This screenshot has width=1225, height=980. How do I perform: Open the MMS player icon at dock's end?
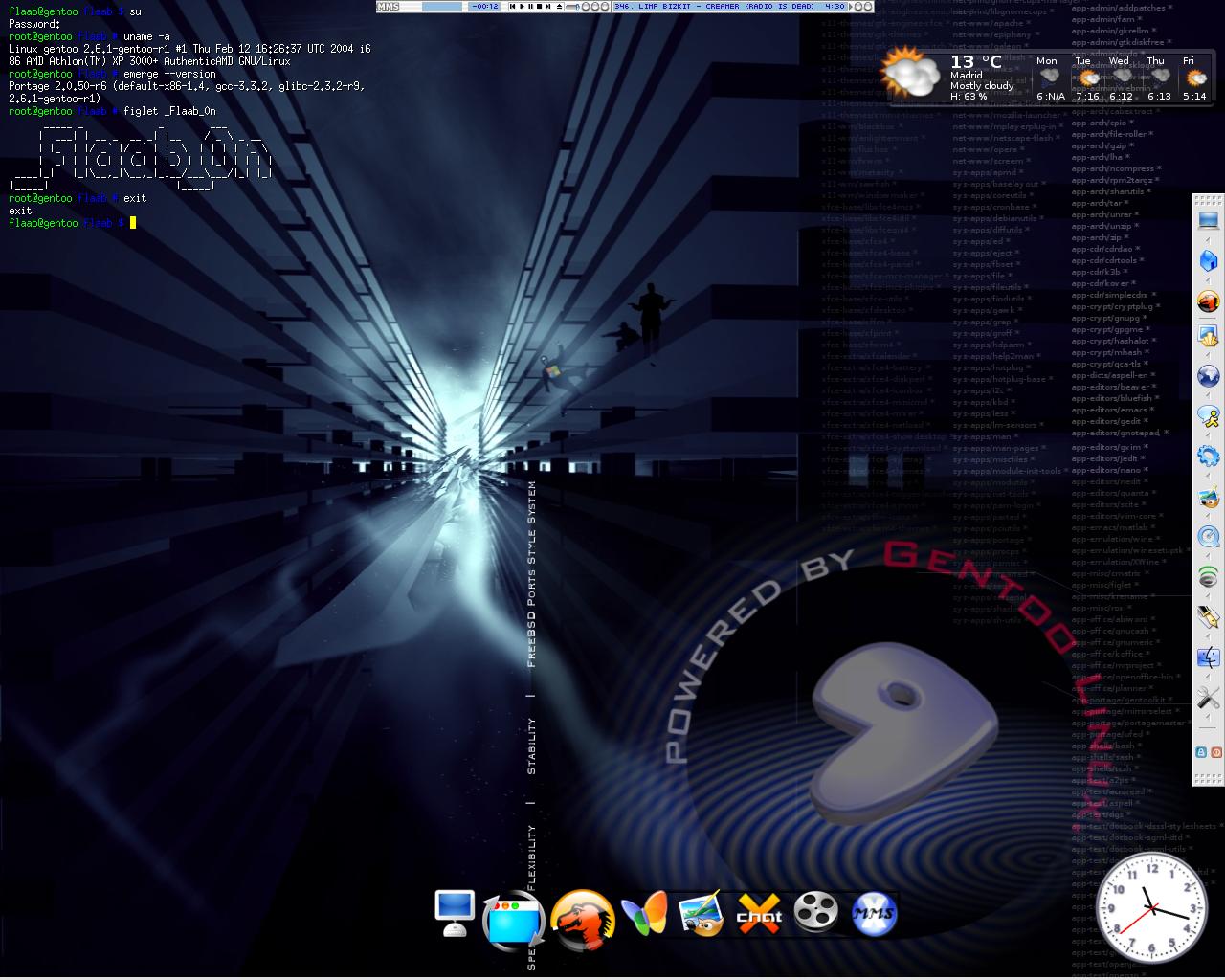873,912
